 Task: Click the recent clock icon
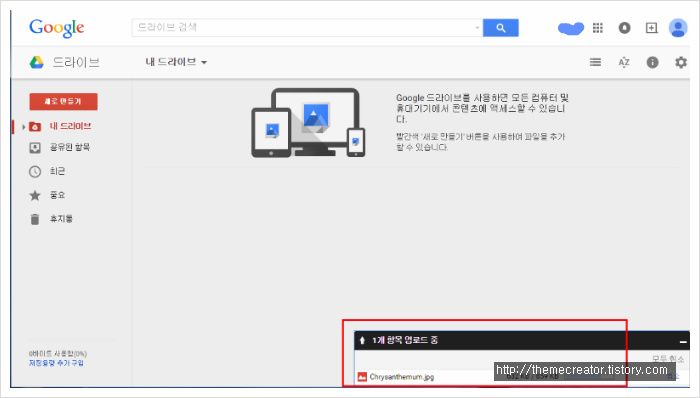click(35, 171)
